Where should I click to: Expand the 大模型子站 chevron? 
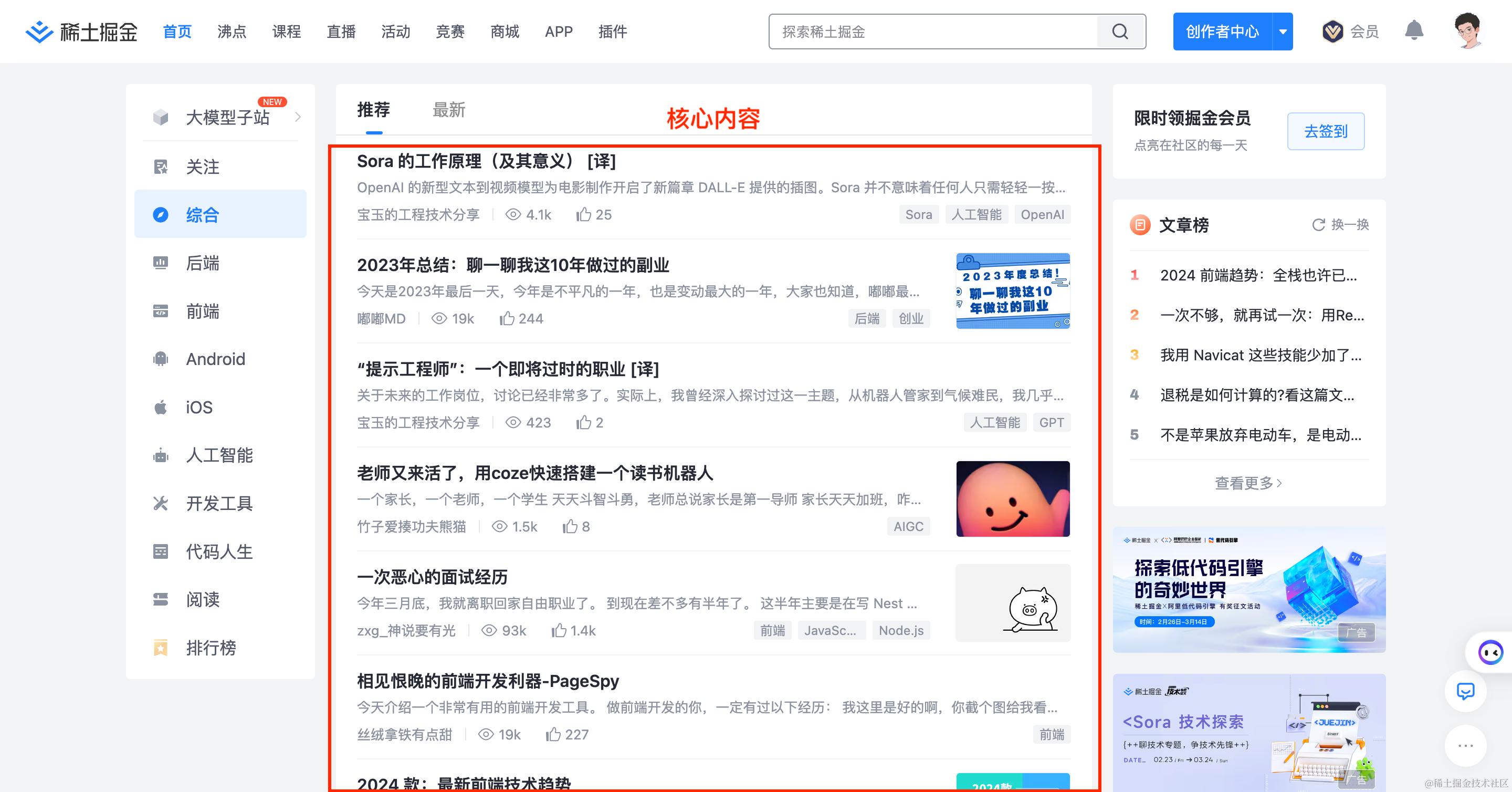[x=298, y=118]
